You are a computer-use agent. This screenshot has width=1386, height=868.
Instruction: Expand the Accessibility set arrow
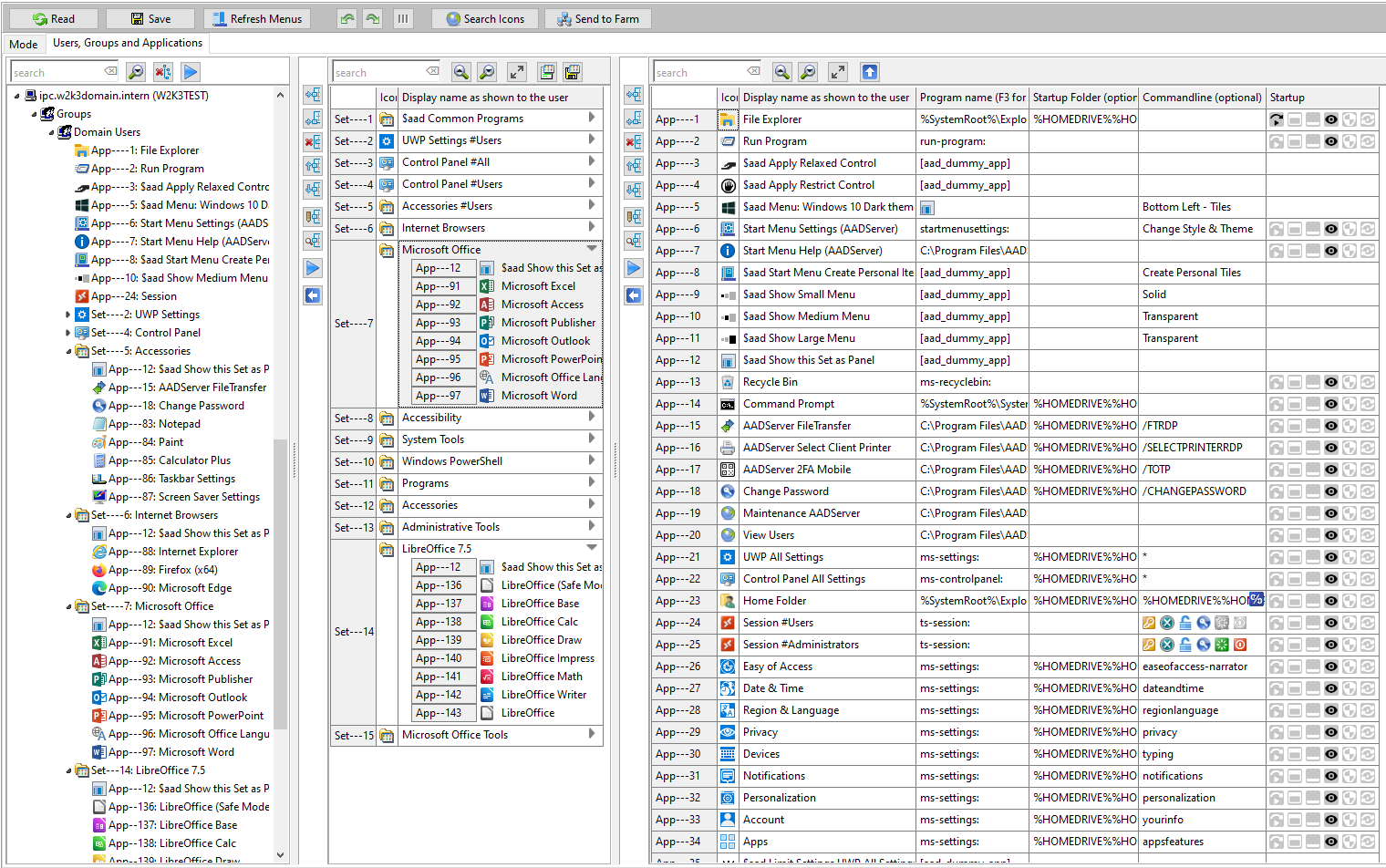click(x=592, y=417)
